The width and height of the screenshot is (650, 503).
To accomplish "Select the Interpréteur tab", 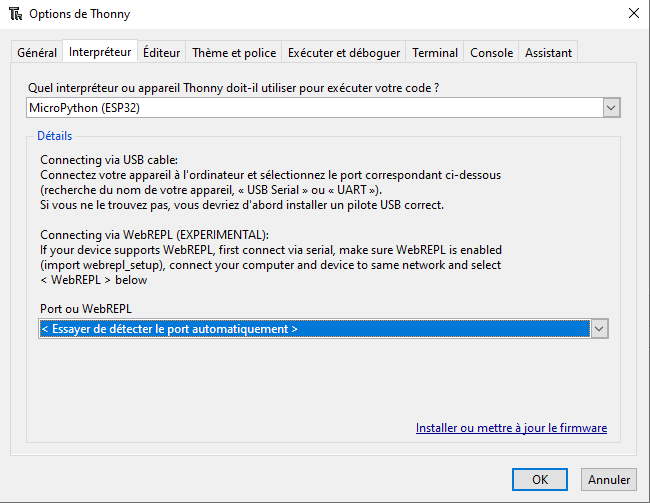I will [x=100, y=51].
